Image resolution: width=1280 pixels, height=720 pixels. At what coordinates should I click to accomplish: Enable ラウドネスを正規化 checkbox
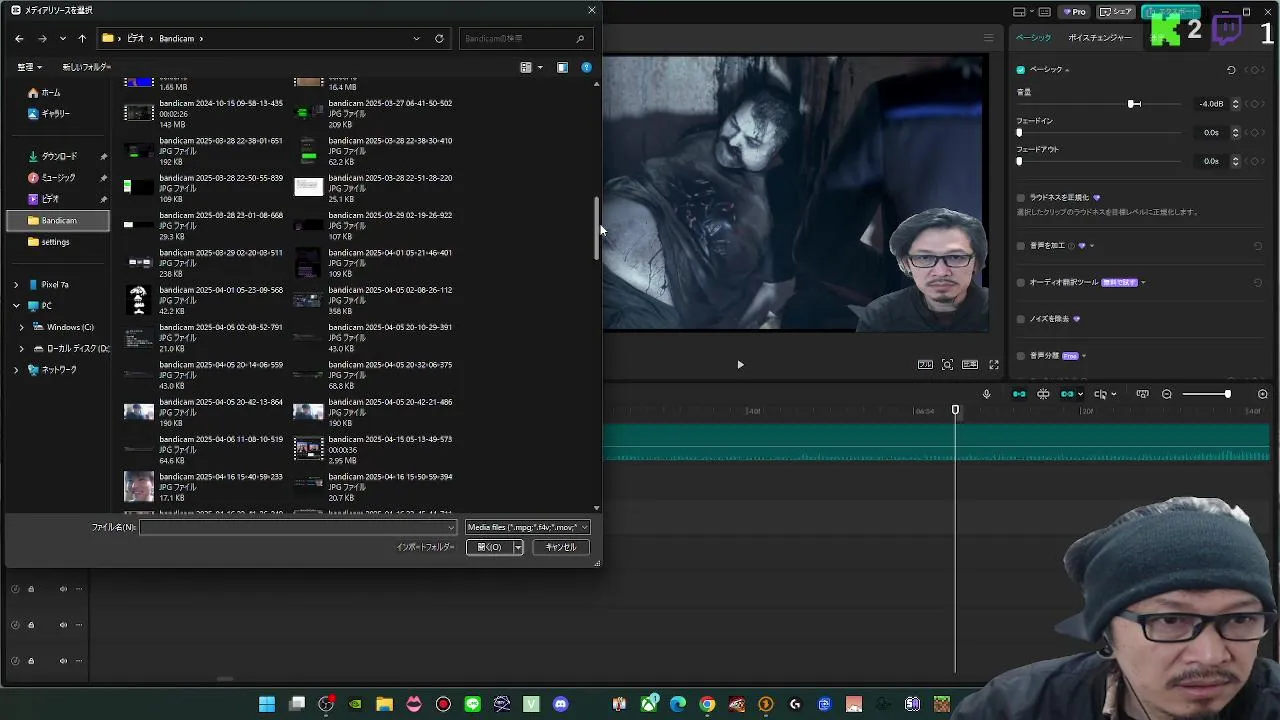1020,198
